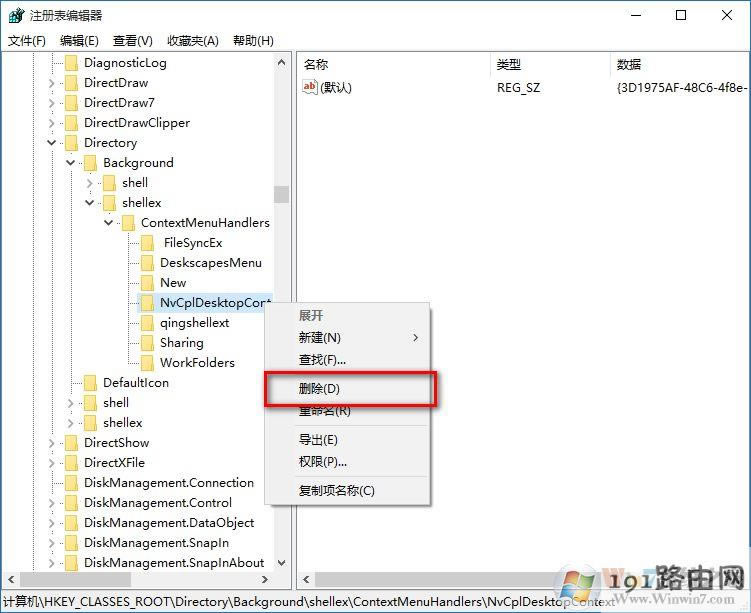Open the 帮助(H) menu
Screen dimensions: 751x613
tap(253, 41)
